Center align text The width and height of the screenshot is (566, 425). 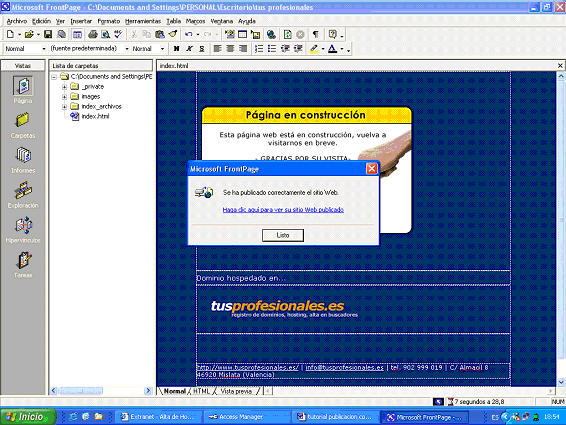230,48
